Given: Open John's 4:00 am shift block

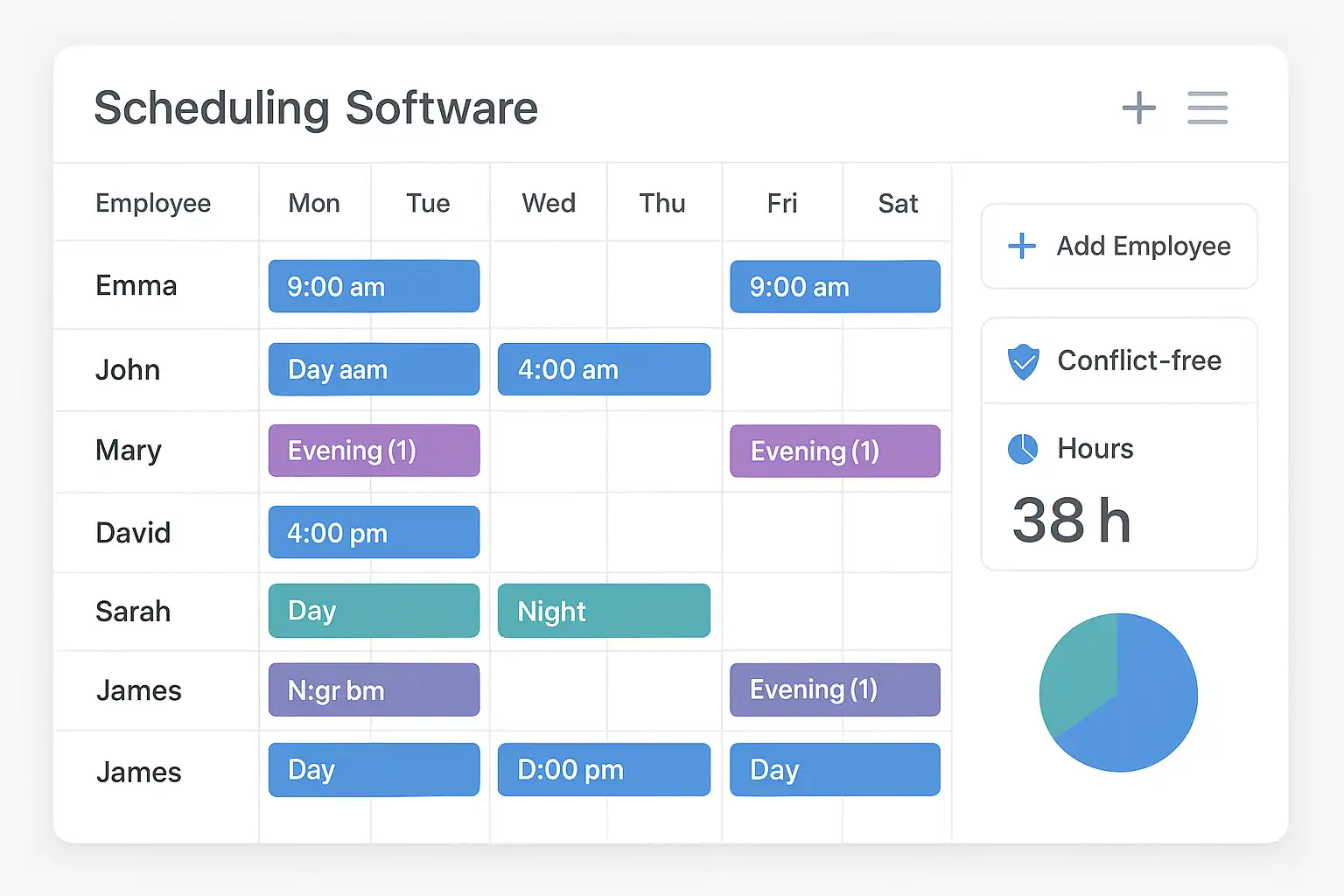Looking at the screenshot, I should coord(604,369).
